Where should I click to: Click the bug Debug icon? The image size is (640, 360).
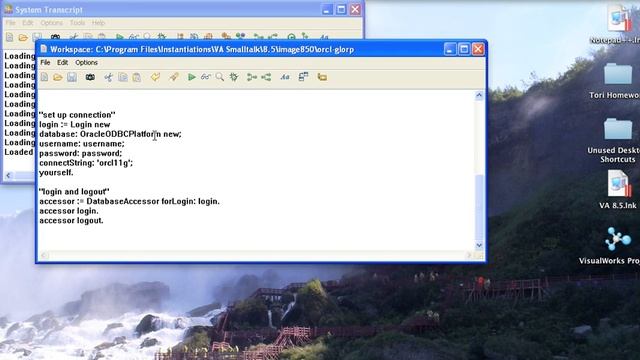click(x=234, y=77)
